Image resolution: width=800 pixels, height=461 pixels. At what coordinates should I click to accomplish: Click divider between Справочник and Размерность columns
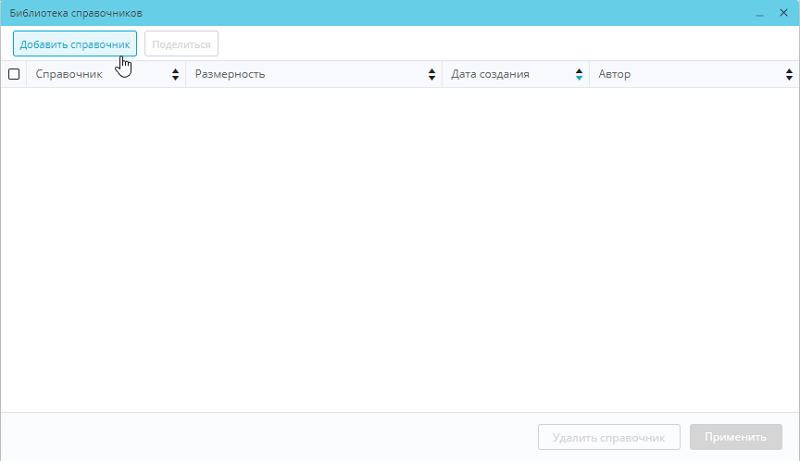[x=186, y=74]
